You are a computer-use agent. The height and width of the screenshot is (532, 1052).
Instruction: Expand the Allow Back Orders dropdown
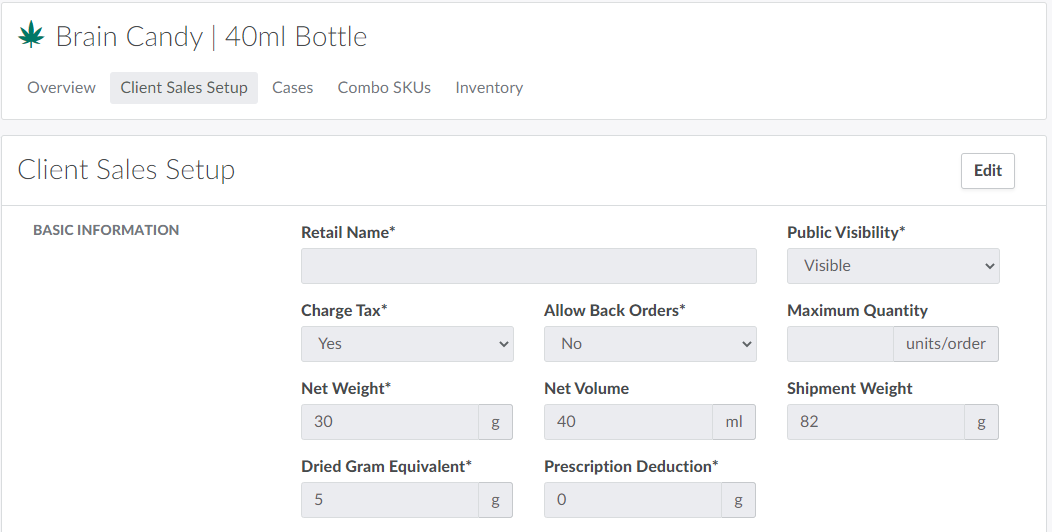pos(650,344)
